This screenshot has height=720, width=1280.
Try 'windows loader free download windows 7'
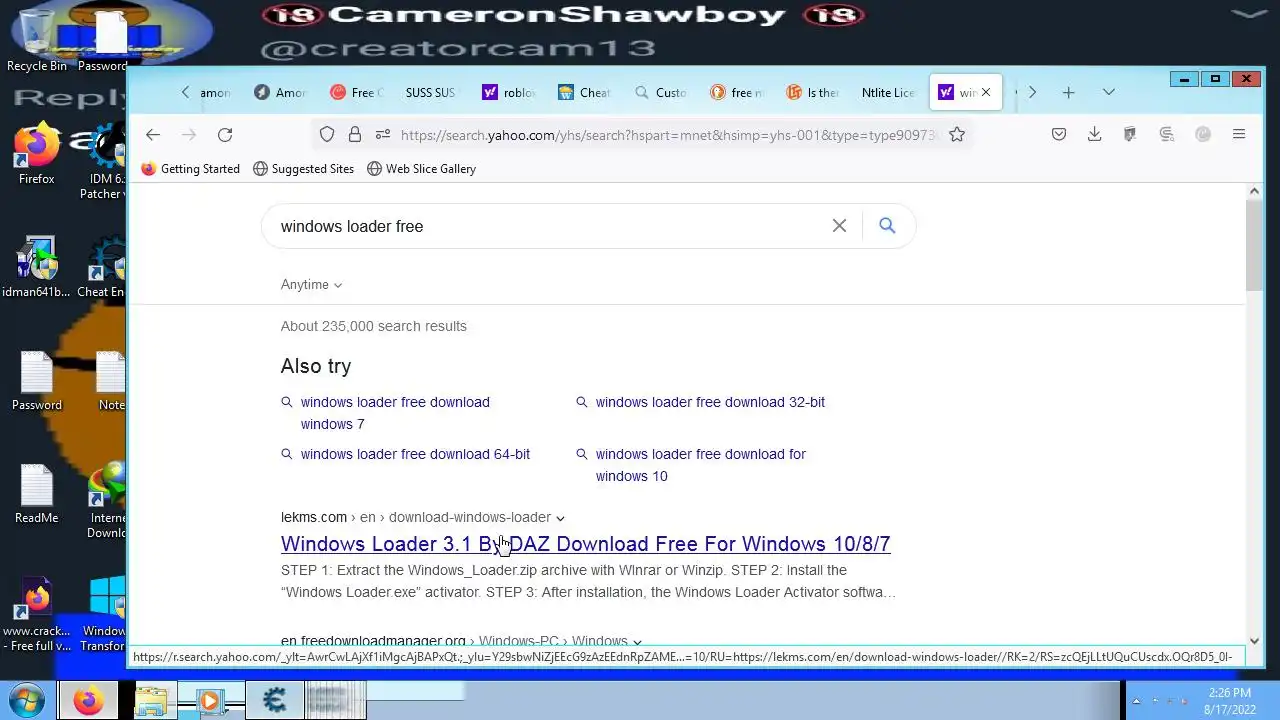tap(395, 413)
